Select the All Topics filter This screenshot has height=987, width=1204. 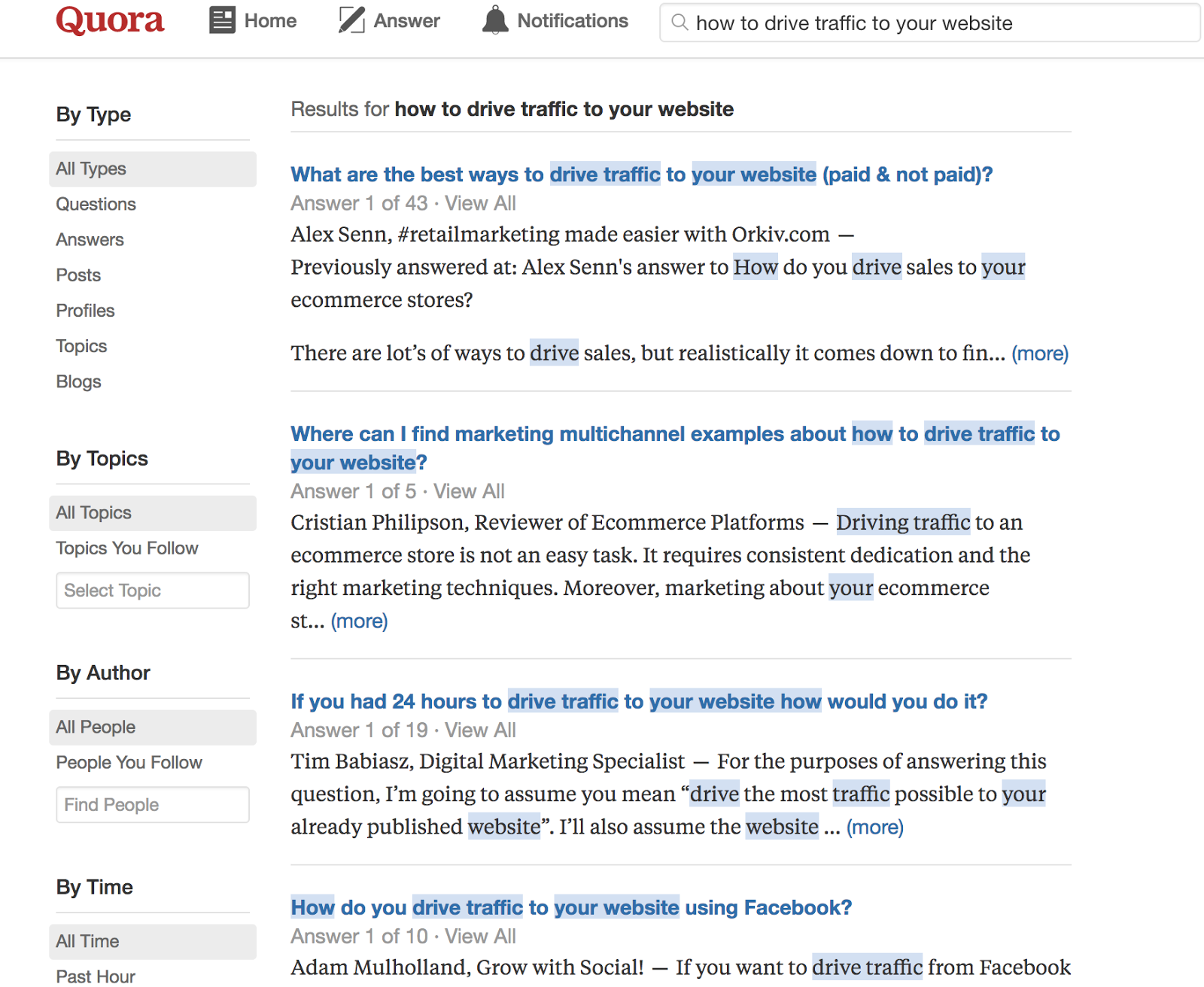(x=153, y=513)
